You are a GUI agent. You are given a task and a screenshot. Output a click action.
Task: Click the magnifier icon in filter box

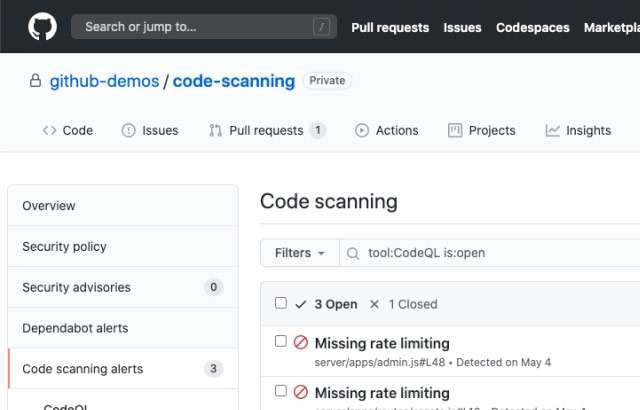click(x=353, y=253)
